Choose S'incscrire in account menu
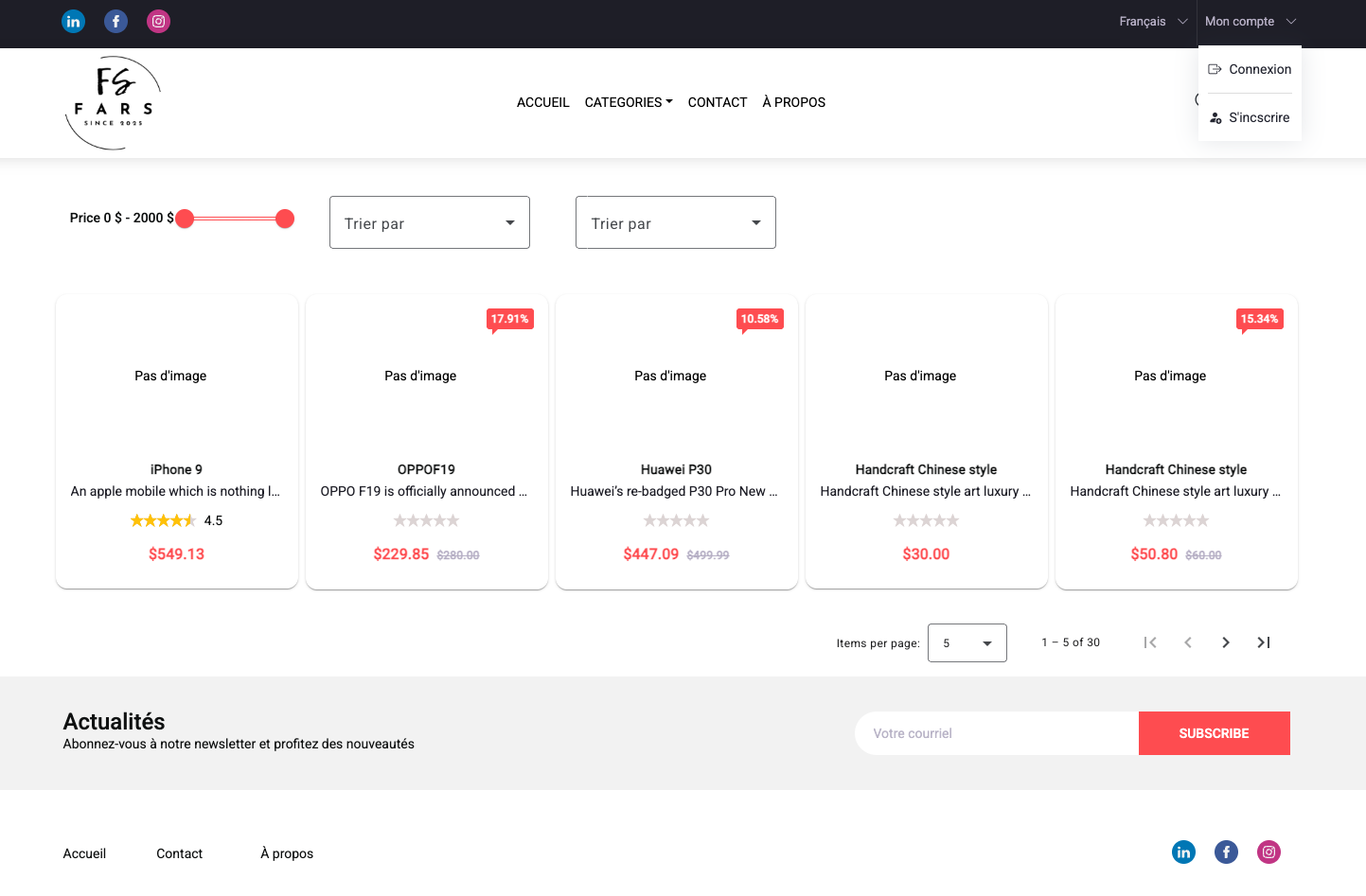Image resolution: width=1366 pixels, height=896 pixels. tap(1250, 117)
